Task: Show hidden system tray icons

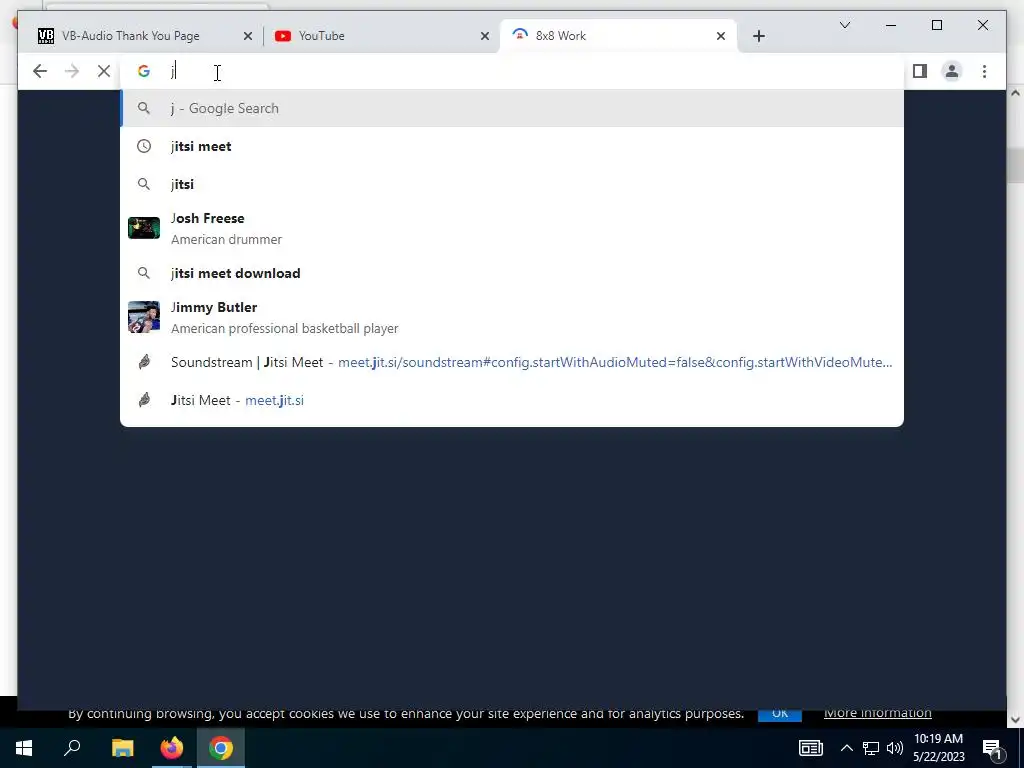Action: click(x=846, y=748)
